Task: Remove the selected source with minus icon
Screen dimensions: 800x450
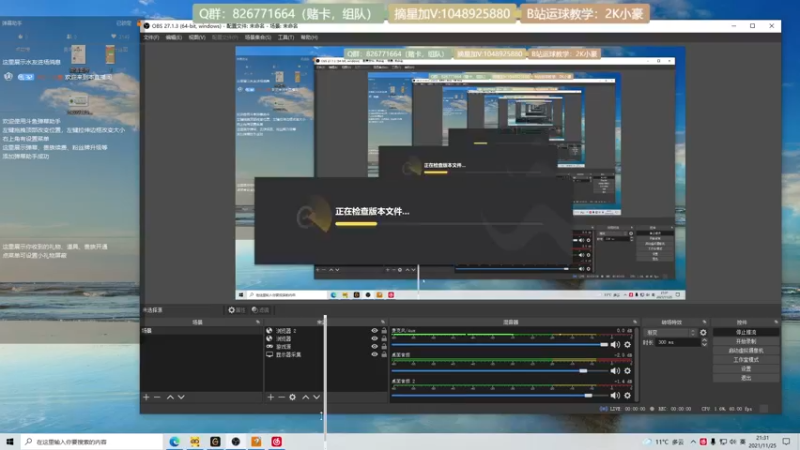Action: [x=281, y=397]
